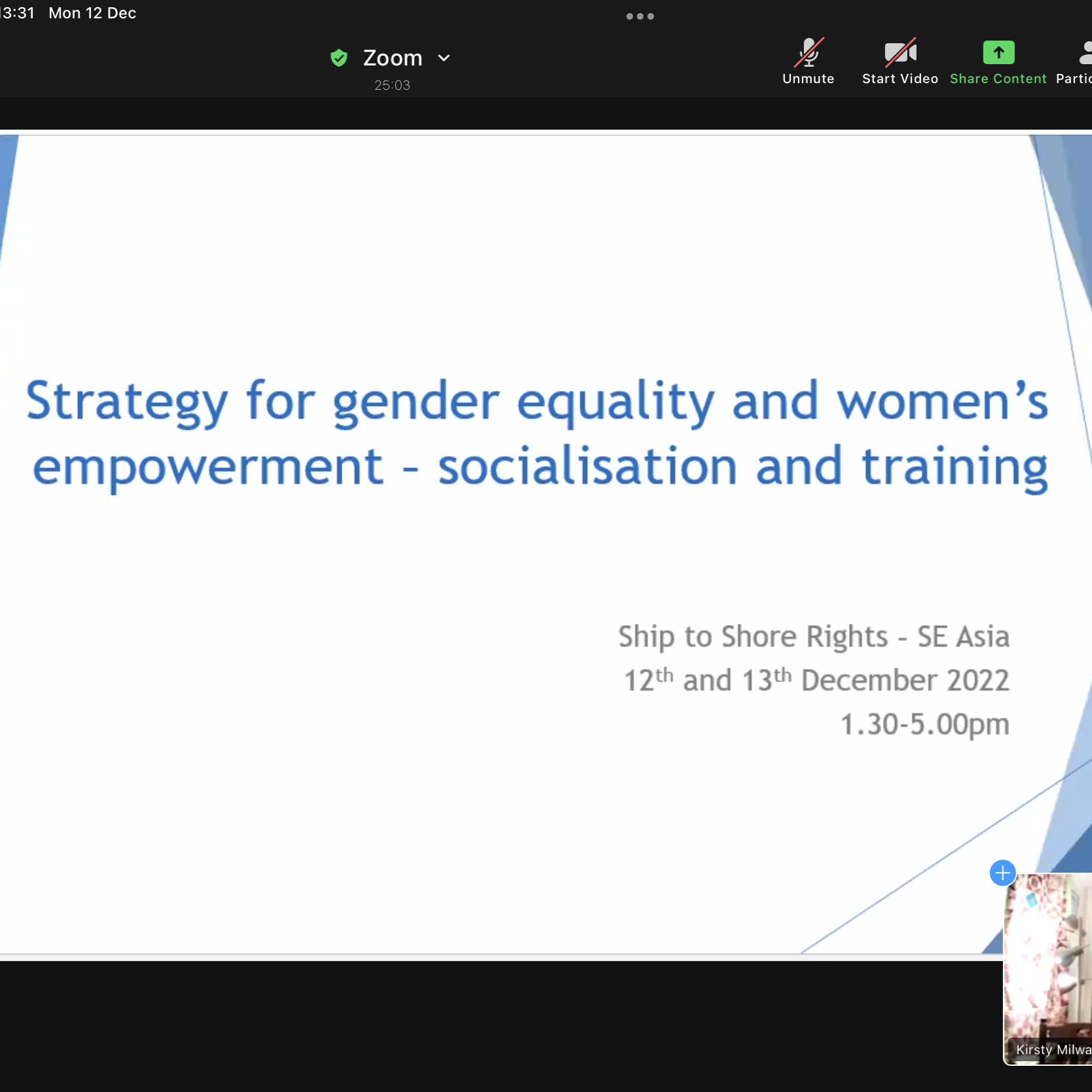Select the Participants text label
1092x1092 pixels.
click(x=1074, y=79)
